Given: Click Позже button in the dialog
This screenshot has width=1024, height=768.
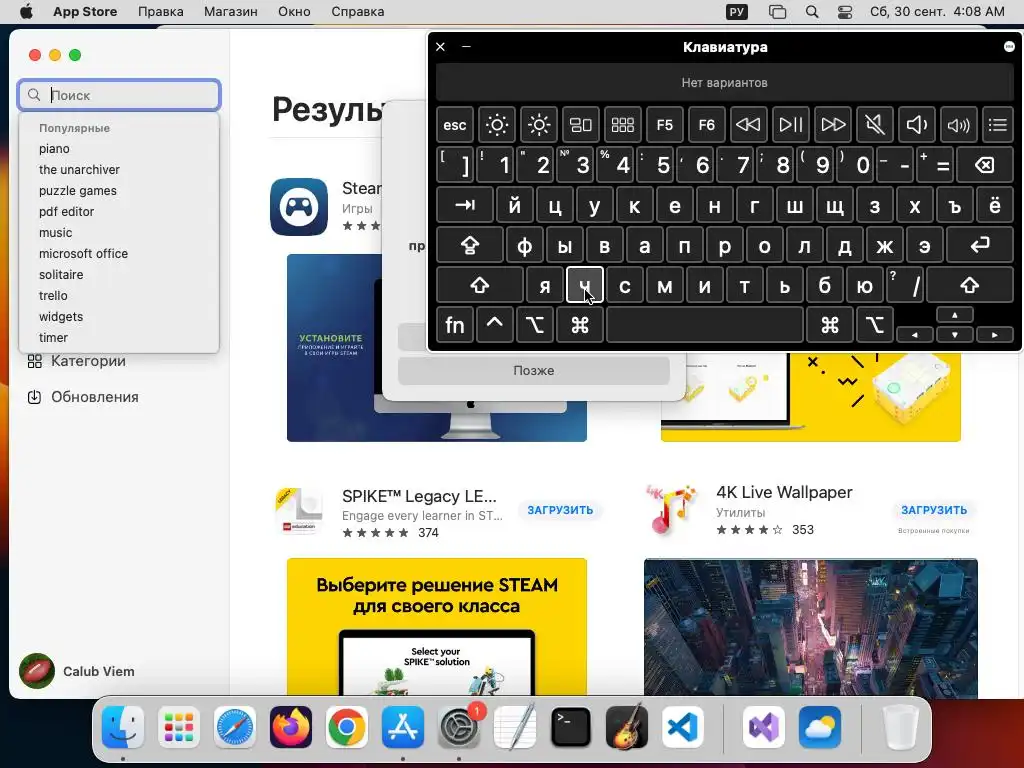Looking at the screenshot, I should [534, 371].
